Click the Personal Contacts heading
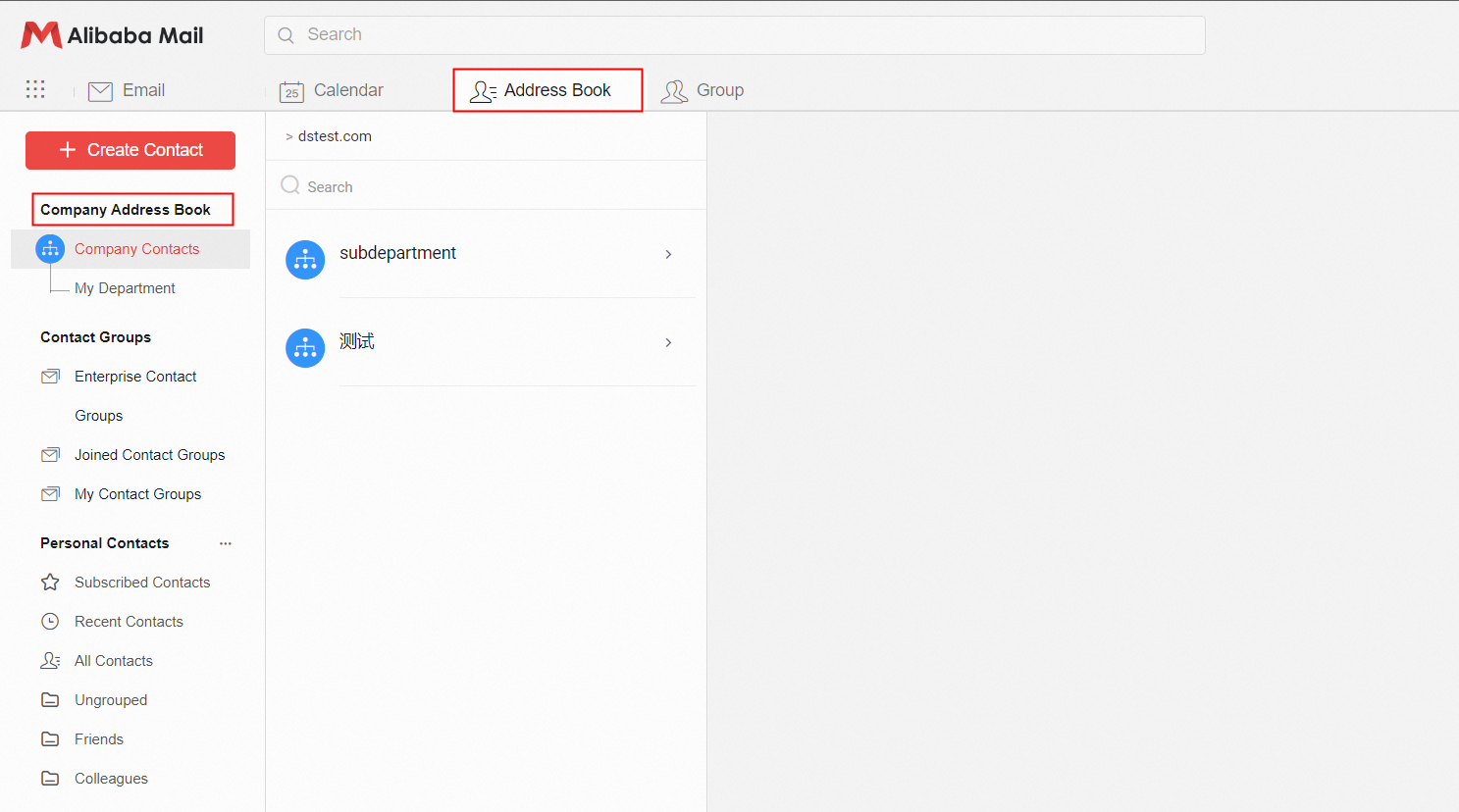This screenshot has width=1459, height=812. point(104,543)
